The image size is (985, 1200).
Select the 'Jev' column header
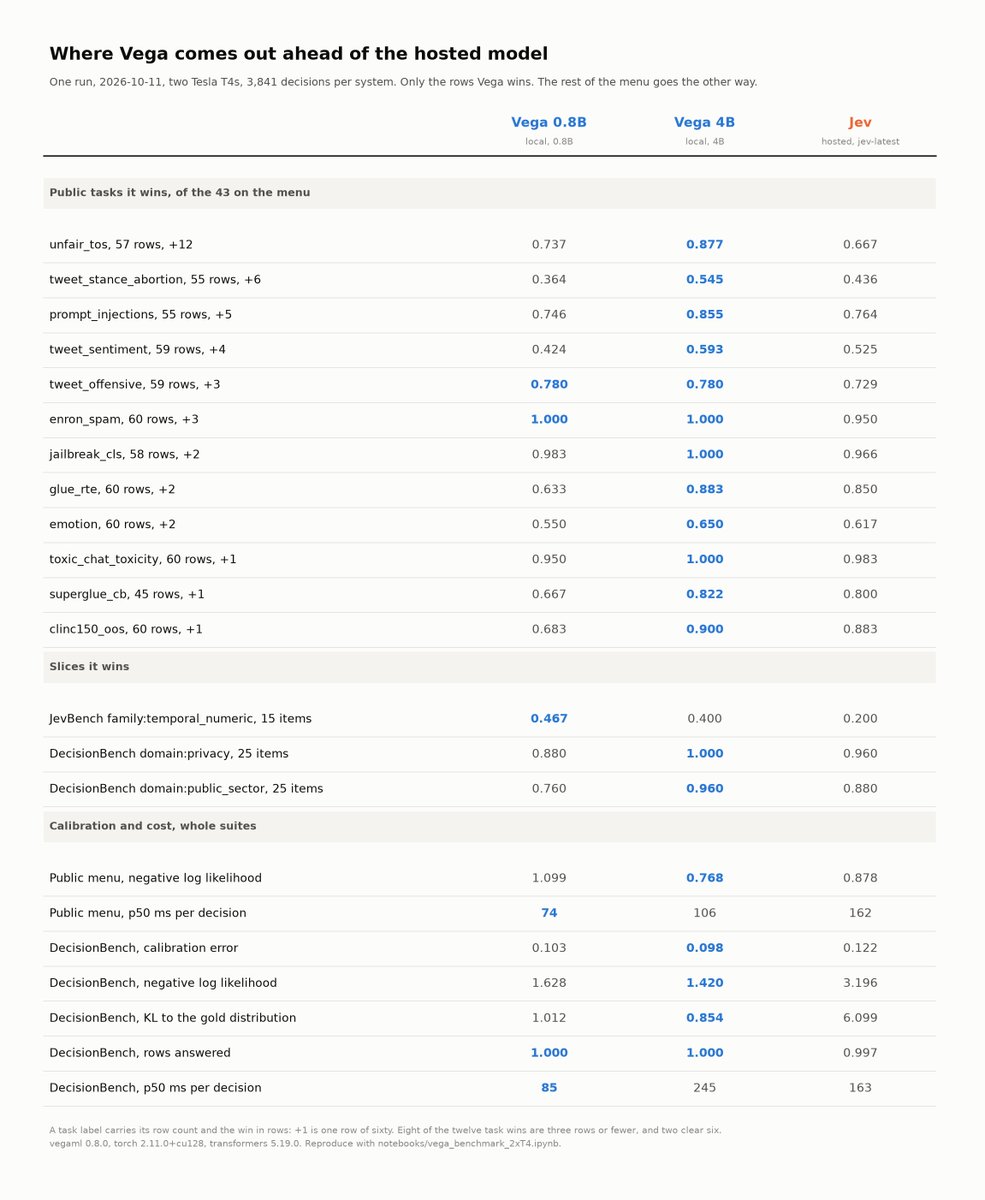[860, 122]
